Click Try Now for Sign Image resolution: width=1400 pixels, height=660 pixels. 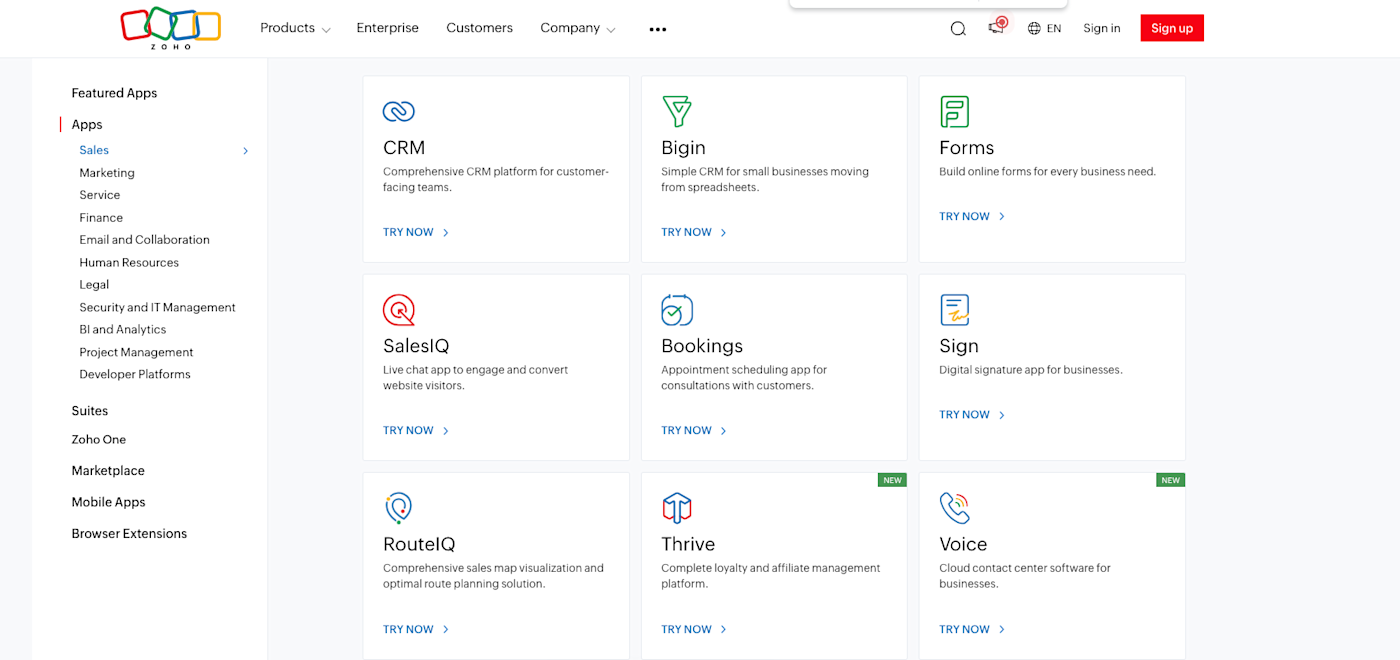click(964, 415)
